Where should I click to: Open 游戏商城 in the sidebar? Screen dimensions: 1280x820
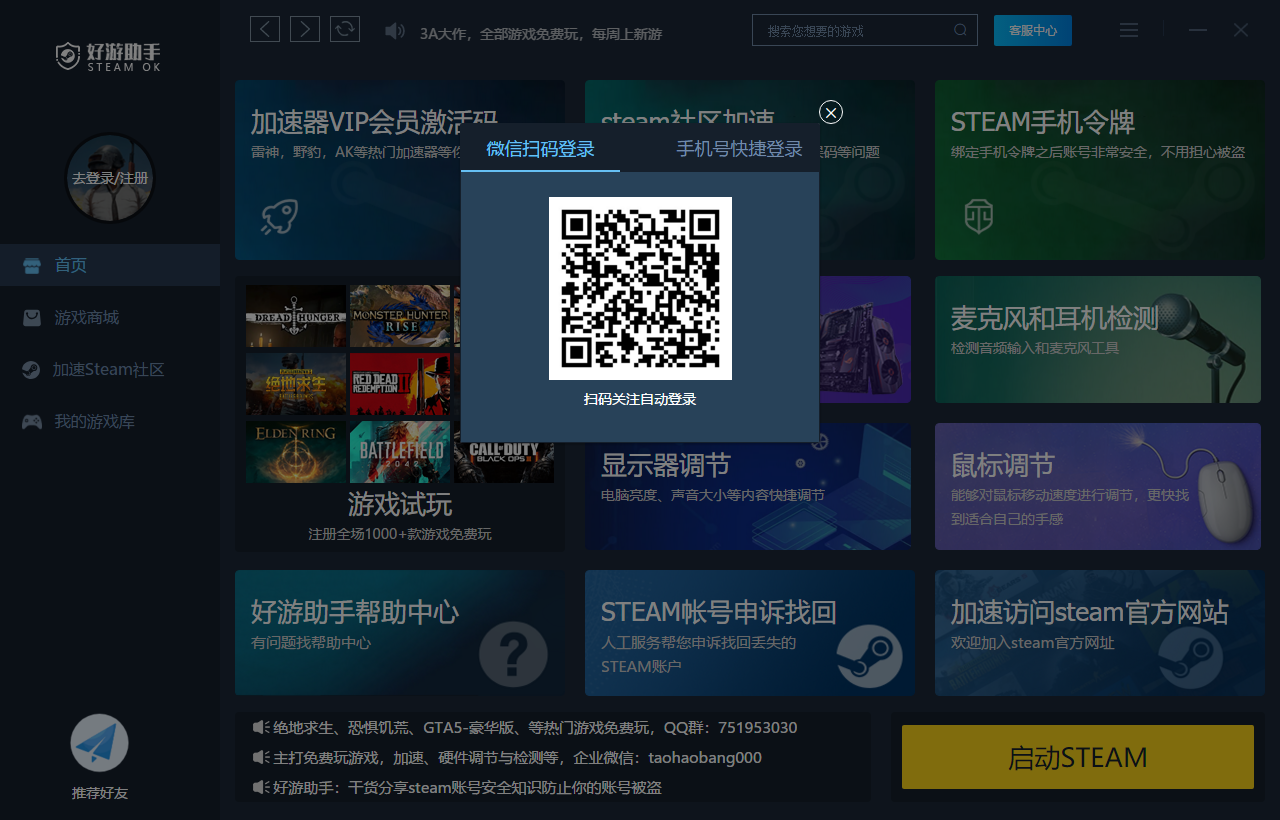(x=110, y=317)
